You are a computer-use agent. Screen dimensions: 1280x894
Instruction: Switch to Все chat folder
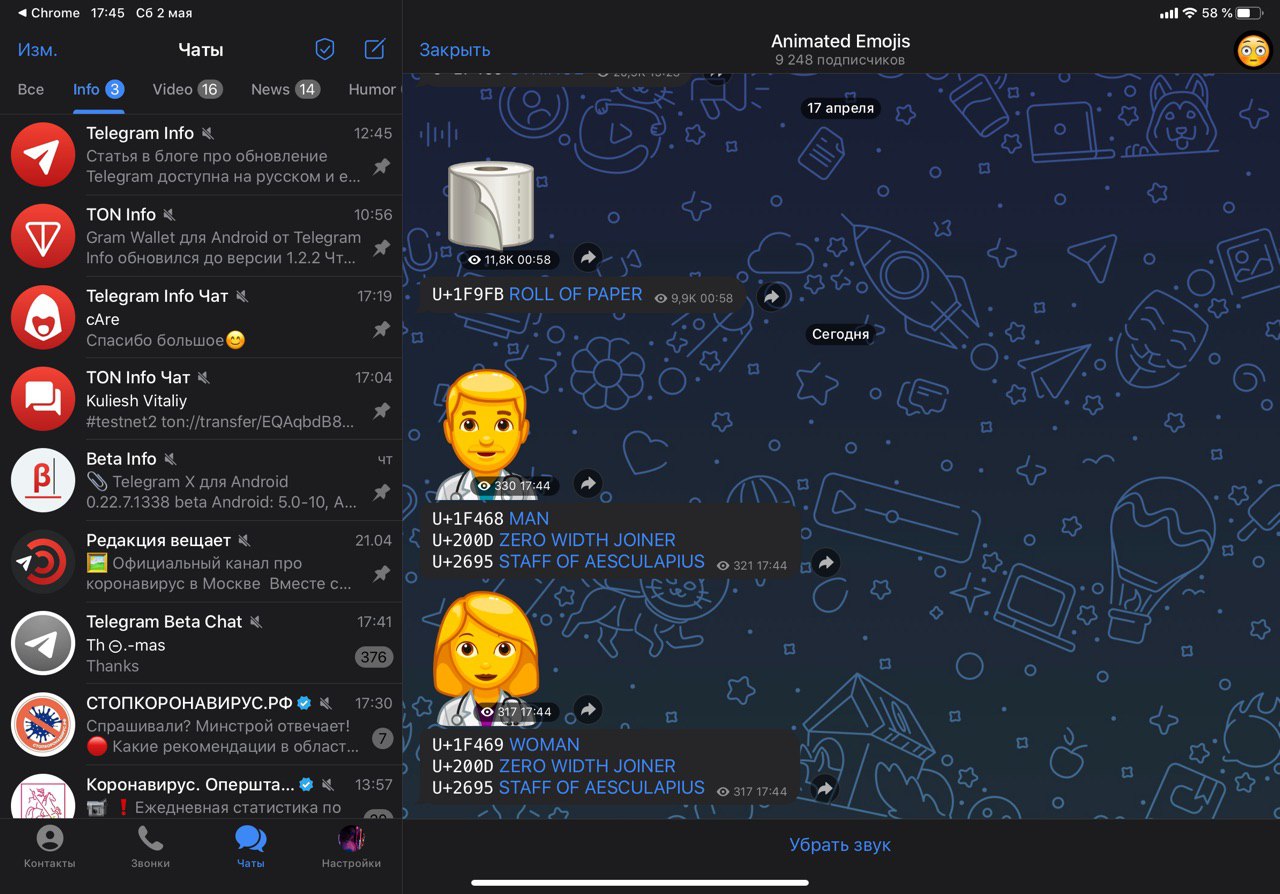point(31,89)
